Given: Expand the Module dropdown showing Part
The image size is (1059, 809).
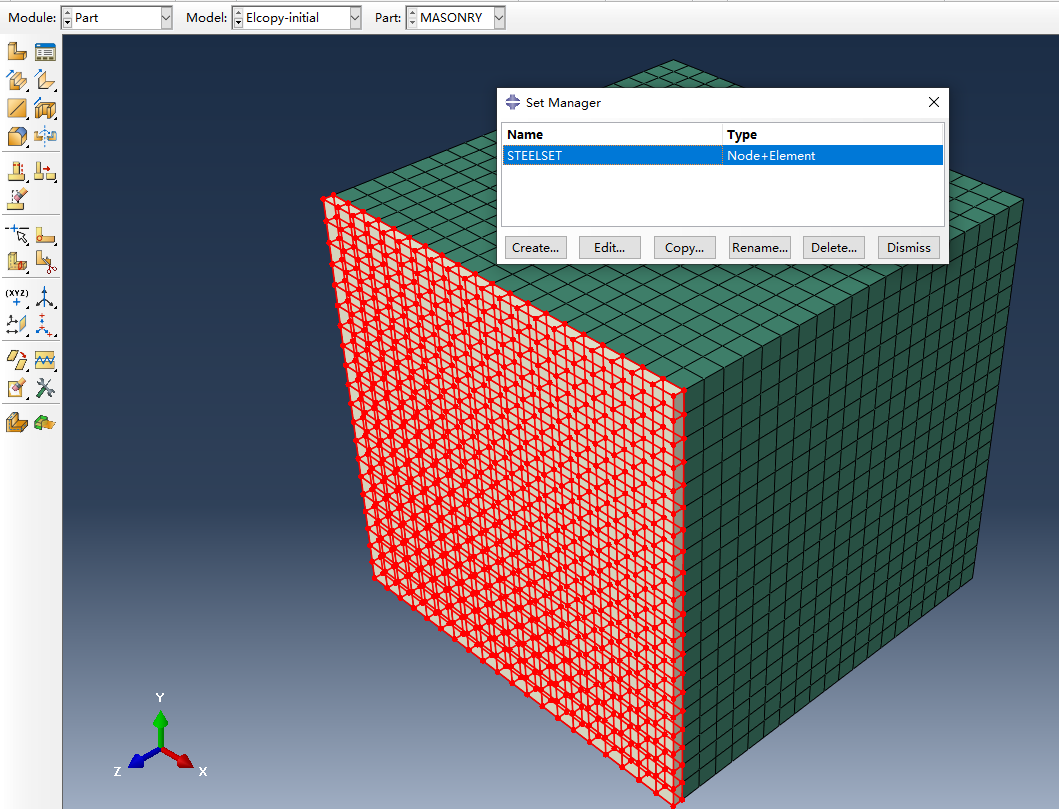Looking at the screenshot, I should click(117, 18).
